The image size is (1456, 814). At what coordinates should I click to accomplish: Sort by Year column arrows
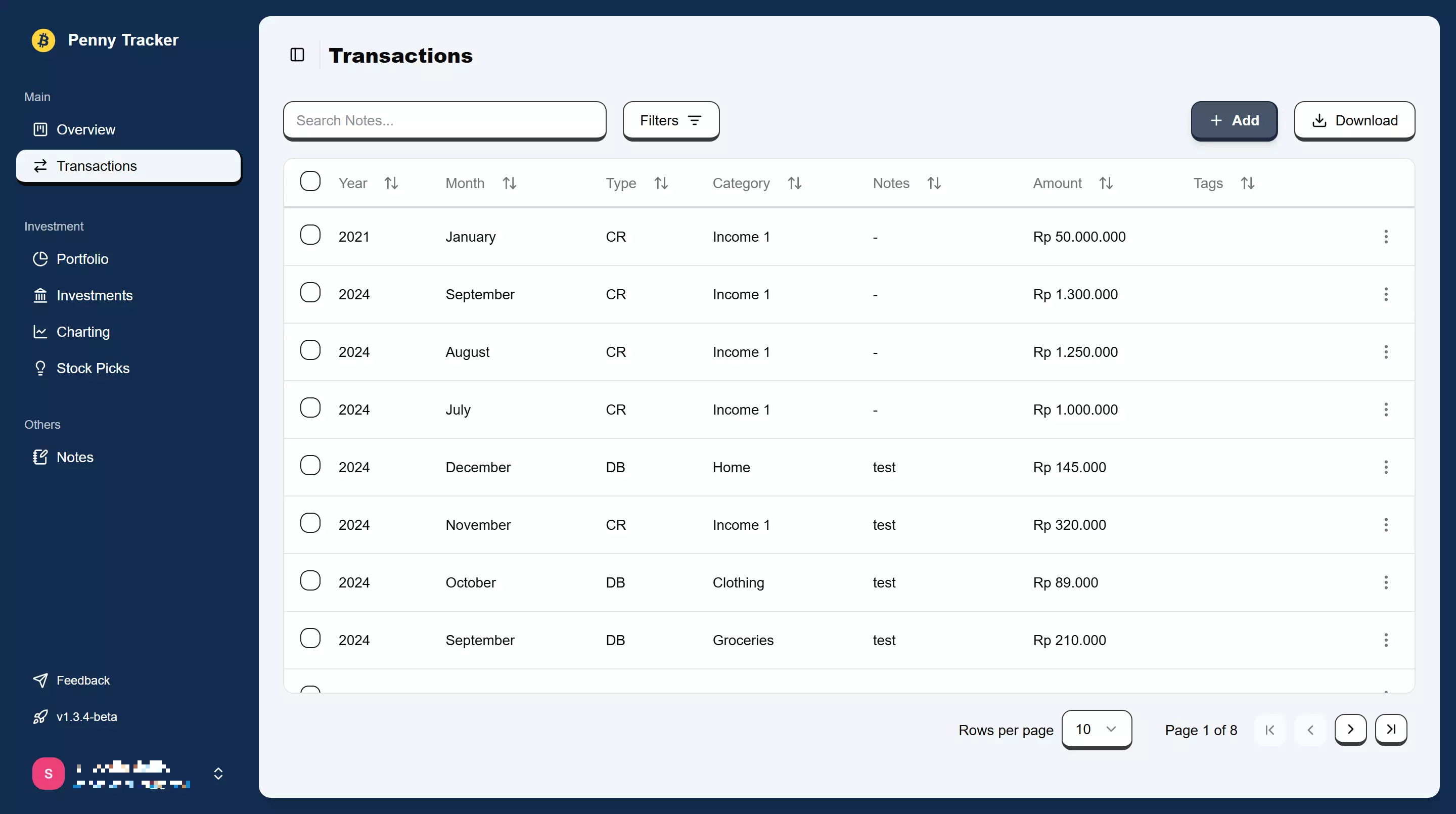pos(391,183)
